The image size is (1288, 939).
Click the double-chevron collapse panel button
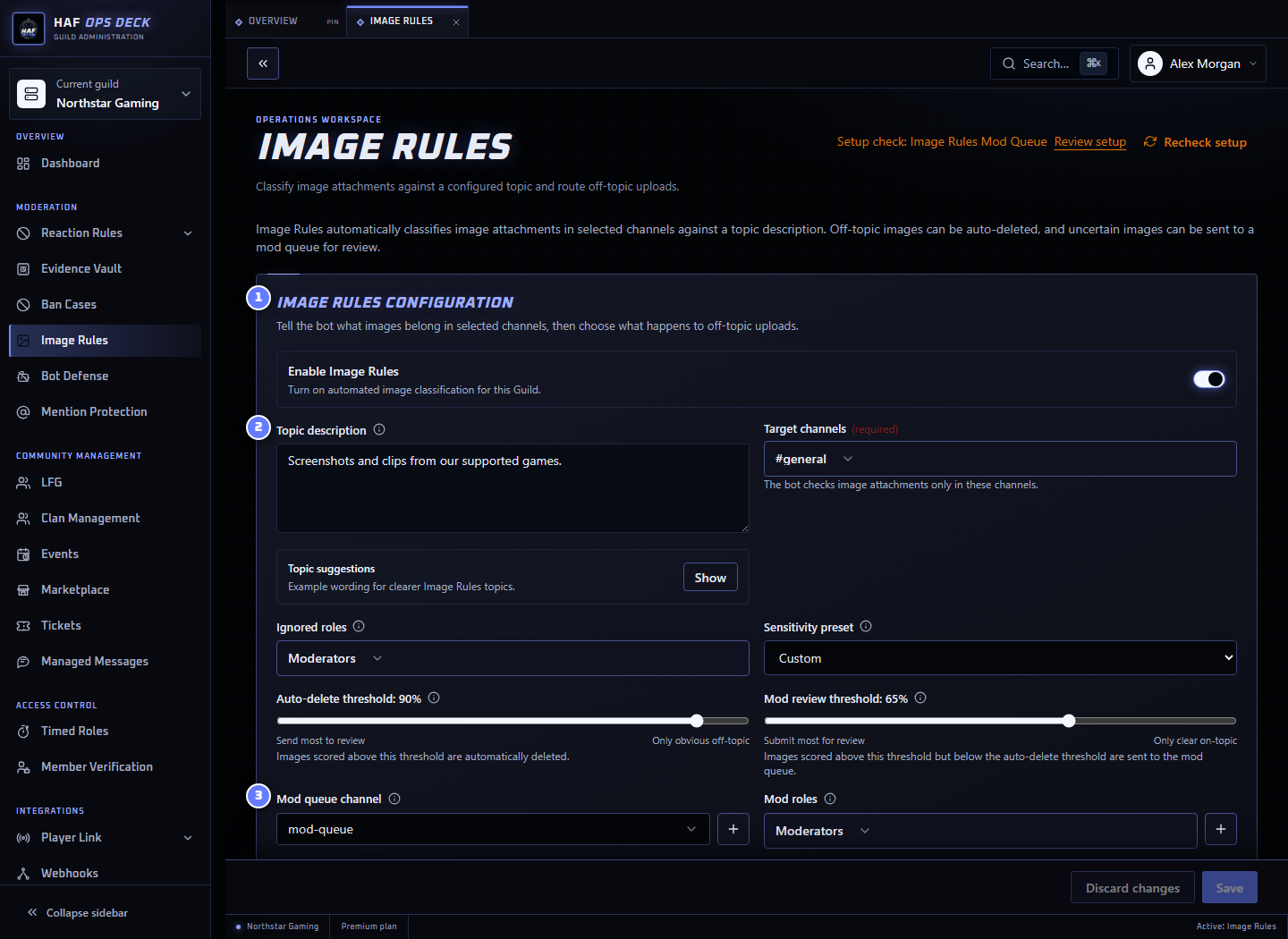click(263, 63)
